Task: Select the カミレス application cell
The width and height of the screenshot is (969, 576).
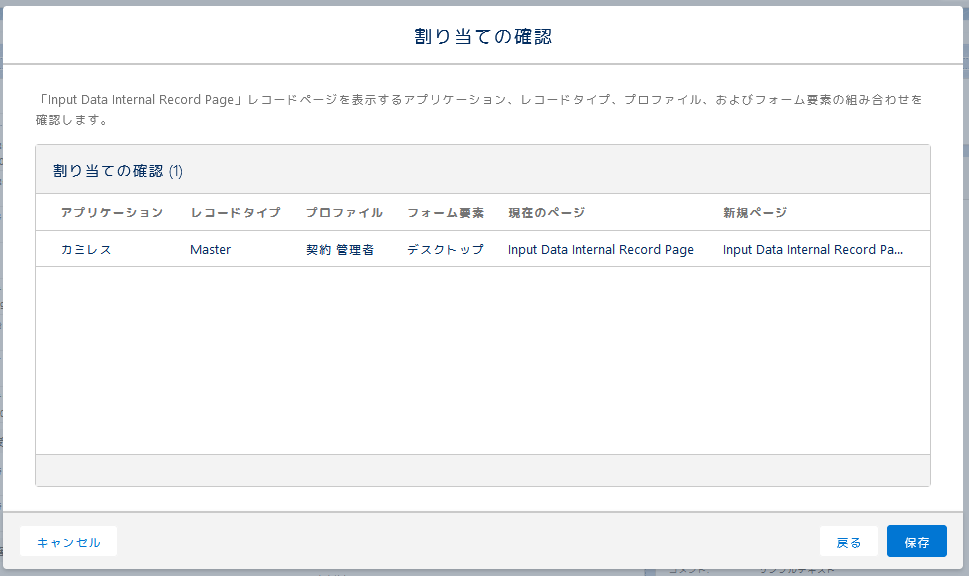Action: click(x=86, y=250)
